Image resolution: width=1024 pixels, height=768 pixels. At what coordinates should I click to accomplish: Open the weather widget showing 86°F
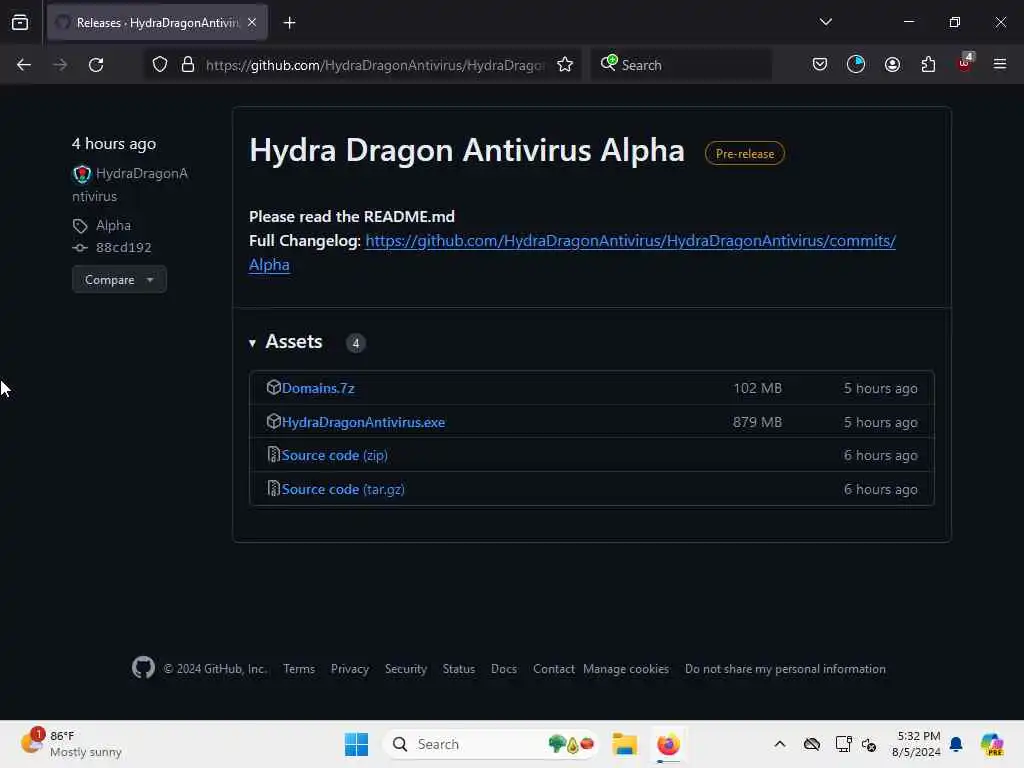71,744
